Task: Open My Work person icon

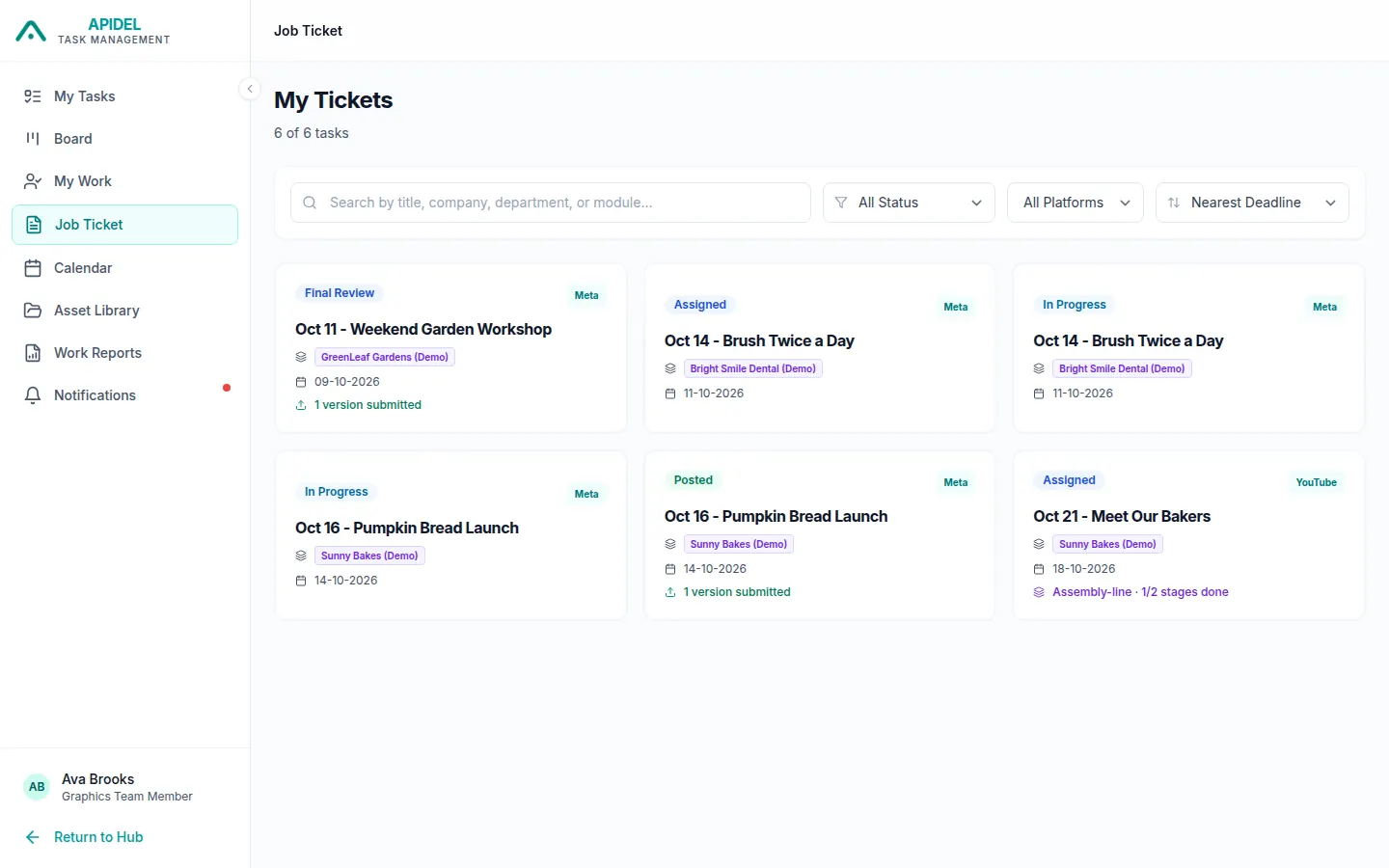Action: pyautogui.click(x=33, y=181)
